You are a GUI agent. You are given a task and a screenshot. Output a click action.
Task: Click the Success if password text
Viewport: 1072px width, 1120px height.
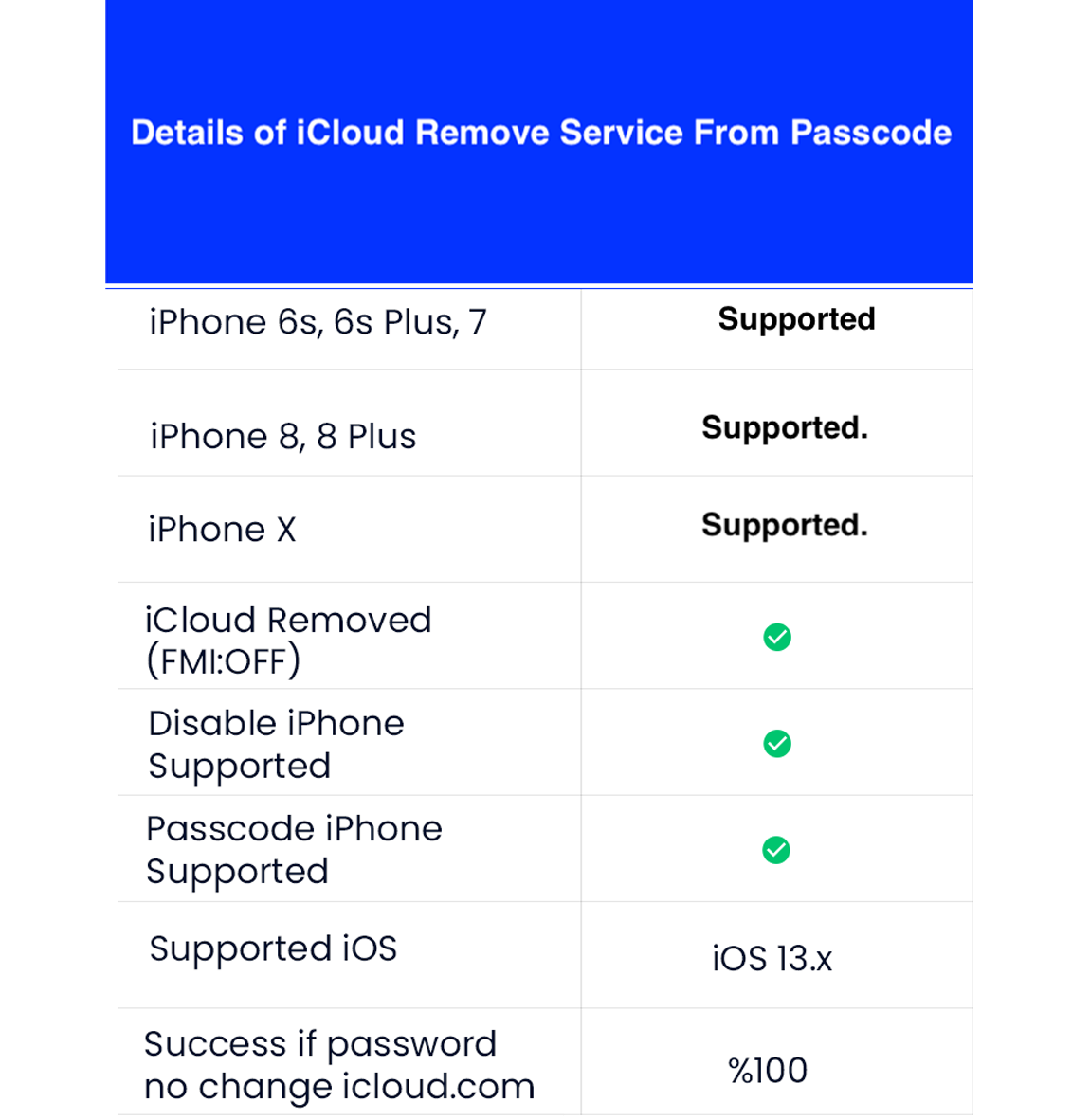tap(319, 1044)
